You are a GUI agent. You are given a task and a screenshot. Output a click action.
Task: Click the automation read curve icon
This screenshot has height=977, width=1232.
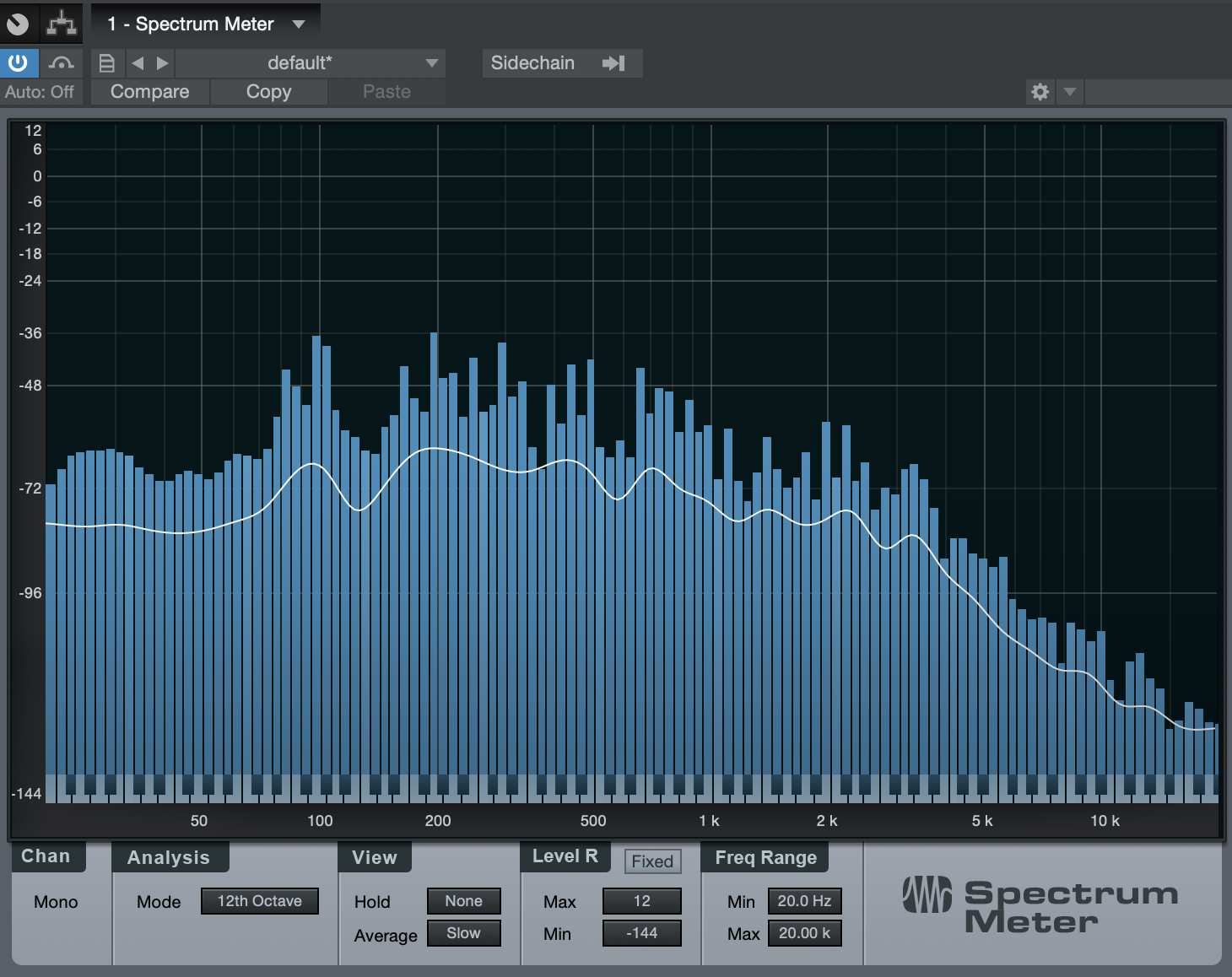61,62
